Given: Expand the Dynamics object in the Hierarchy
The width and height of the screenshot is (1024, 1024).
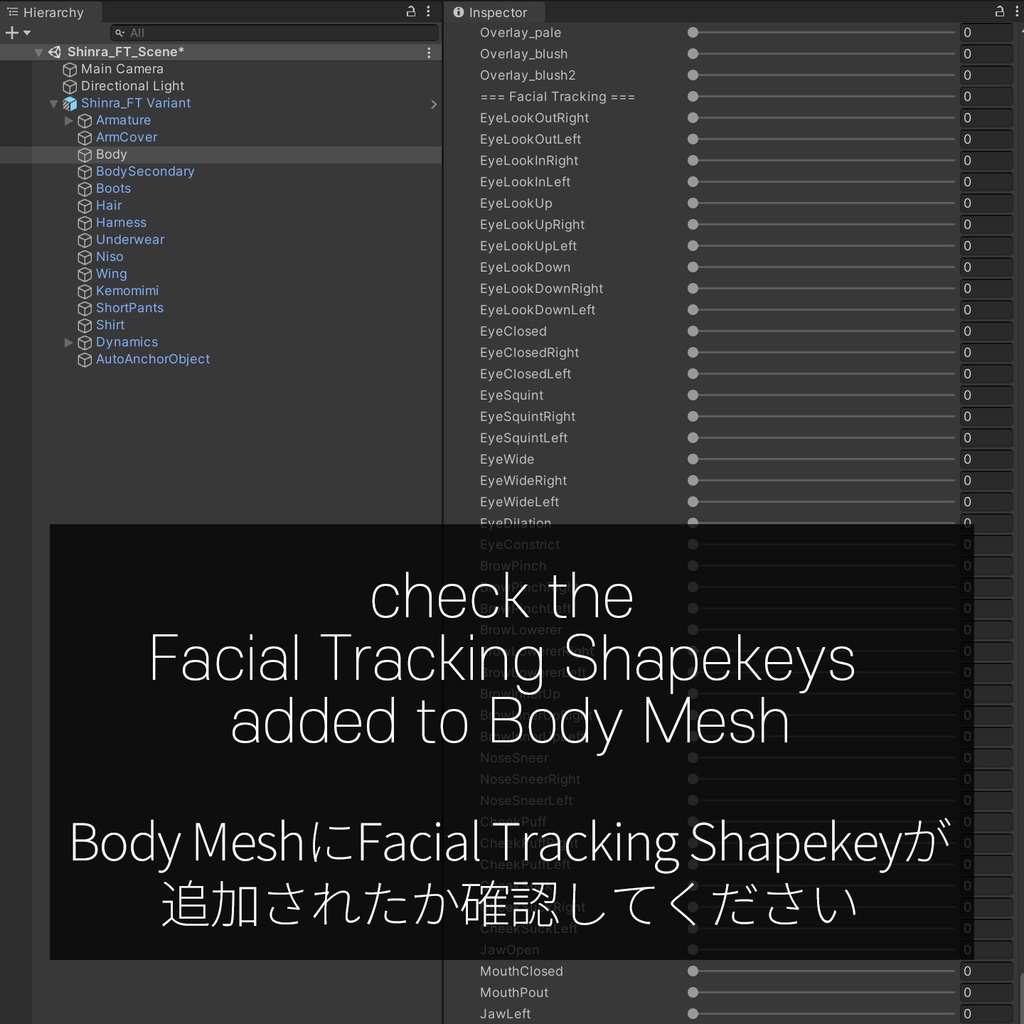Looking at the screenshot, I should (68, 342).
